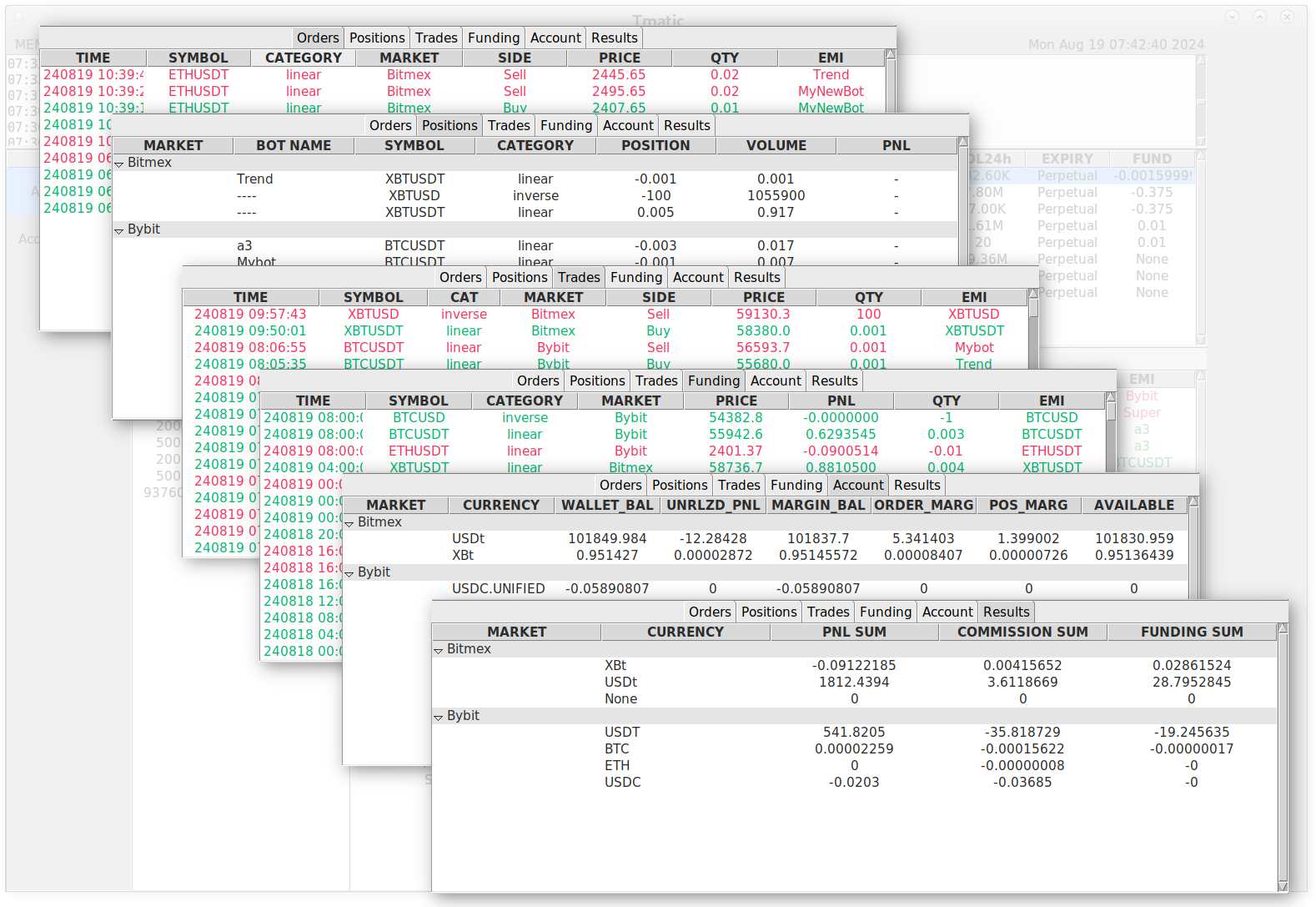Click EMI column header in Orders window
Viewport: 1316px width, 907px height.
pyautogui.click(x=831, y=58)
